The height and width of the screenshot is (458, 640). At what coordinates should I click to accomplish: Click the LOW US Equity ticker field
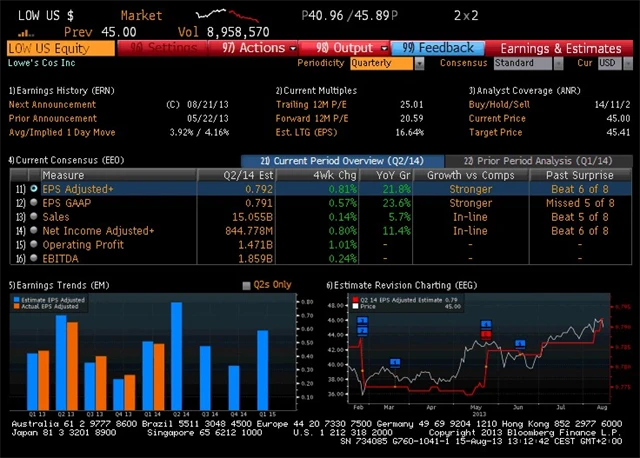pyautogui.click(x=61, y=48)
